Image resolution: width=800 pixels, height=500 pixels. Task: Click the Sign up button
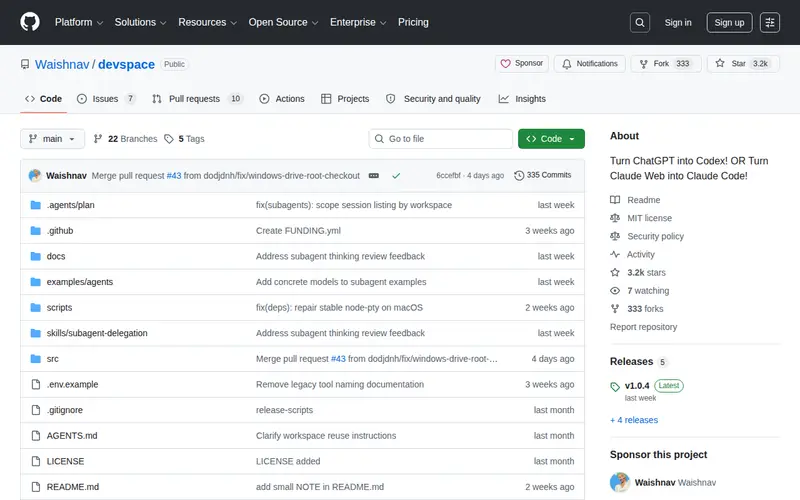click(x=729, y=22)
